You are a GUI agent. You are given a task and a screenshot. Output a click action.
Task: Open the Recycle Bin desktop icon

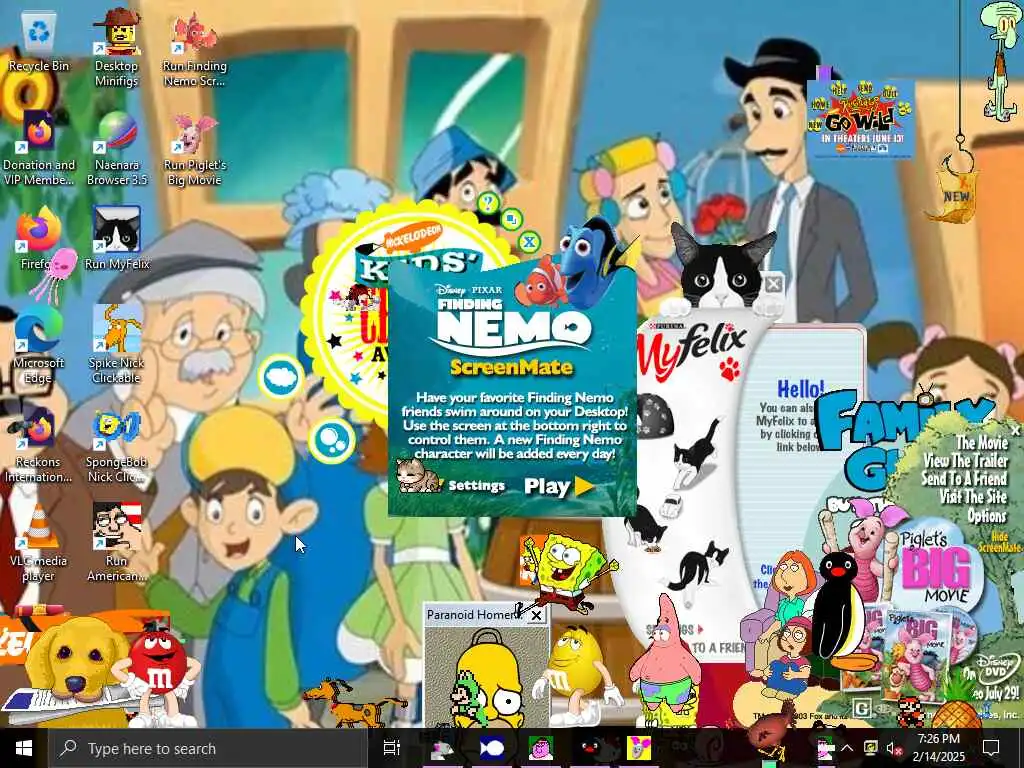point(39,42)
